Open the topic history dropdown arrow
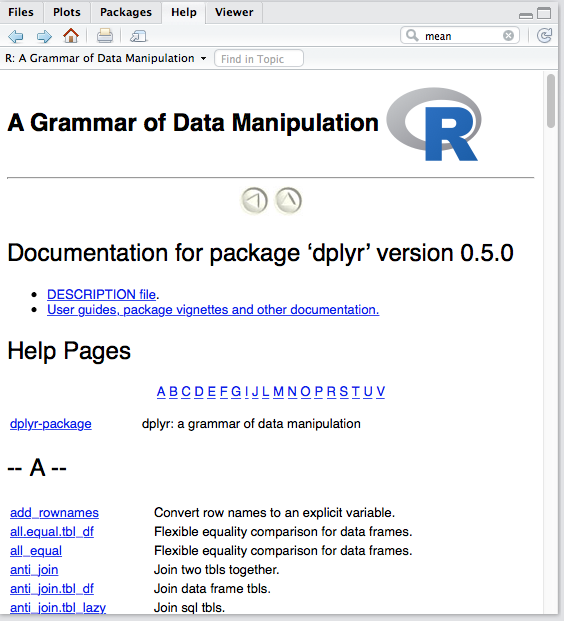Image resolution: width=564 pixels, height=621 pixels. click(x=204, y=59)
